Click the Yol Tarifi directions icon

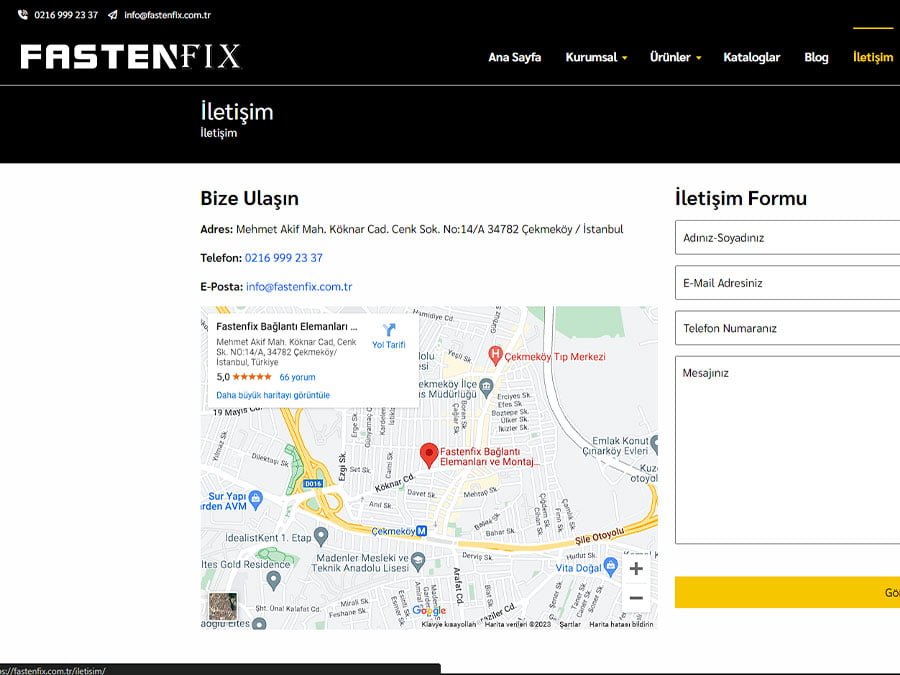(x=388, y=330)
